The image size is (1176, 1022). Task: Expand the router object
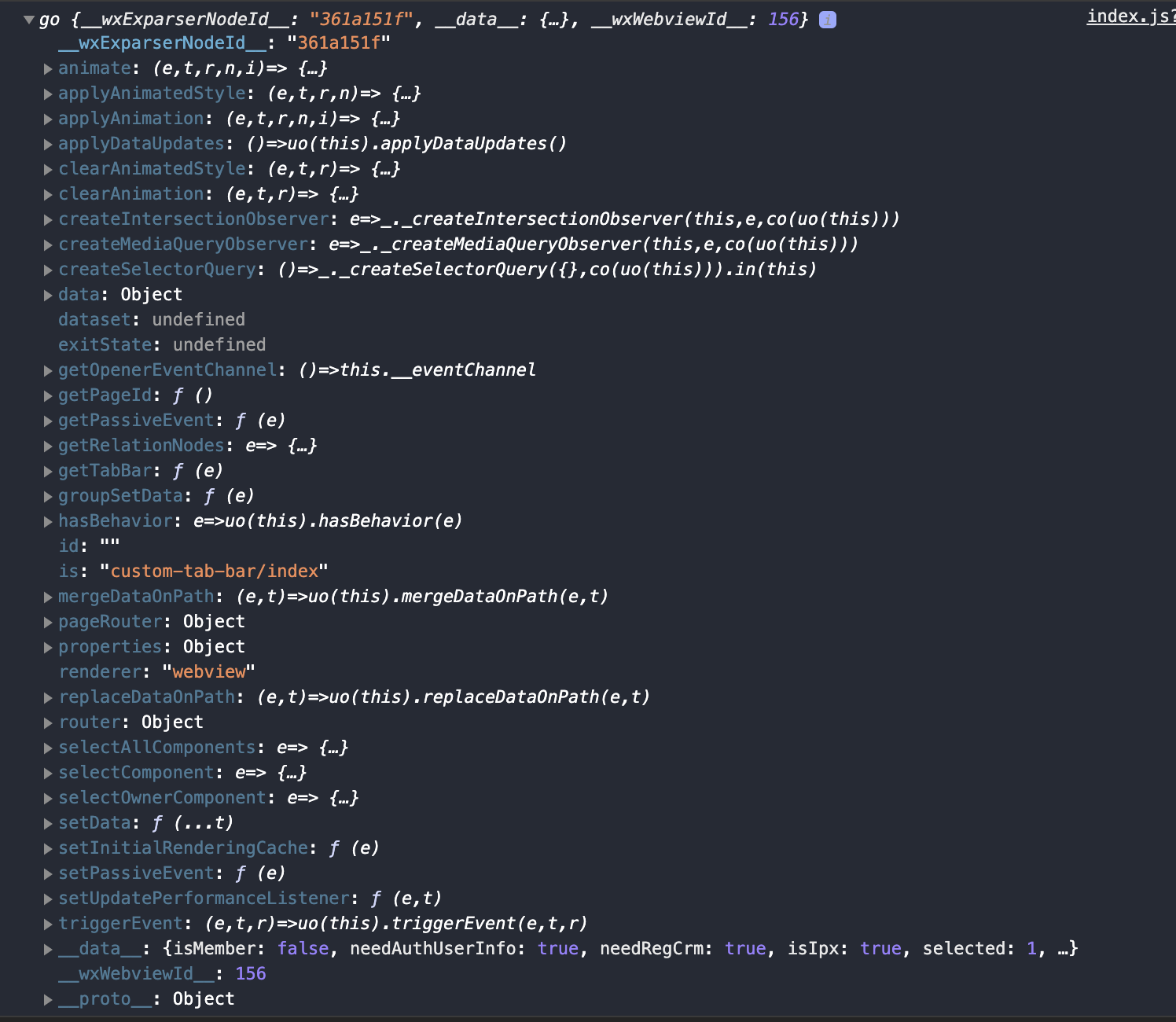48,723
